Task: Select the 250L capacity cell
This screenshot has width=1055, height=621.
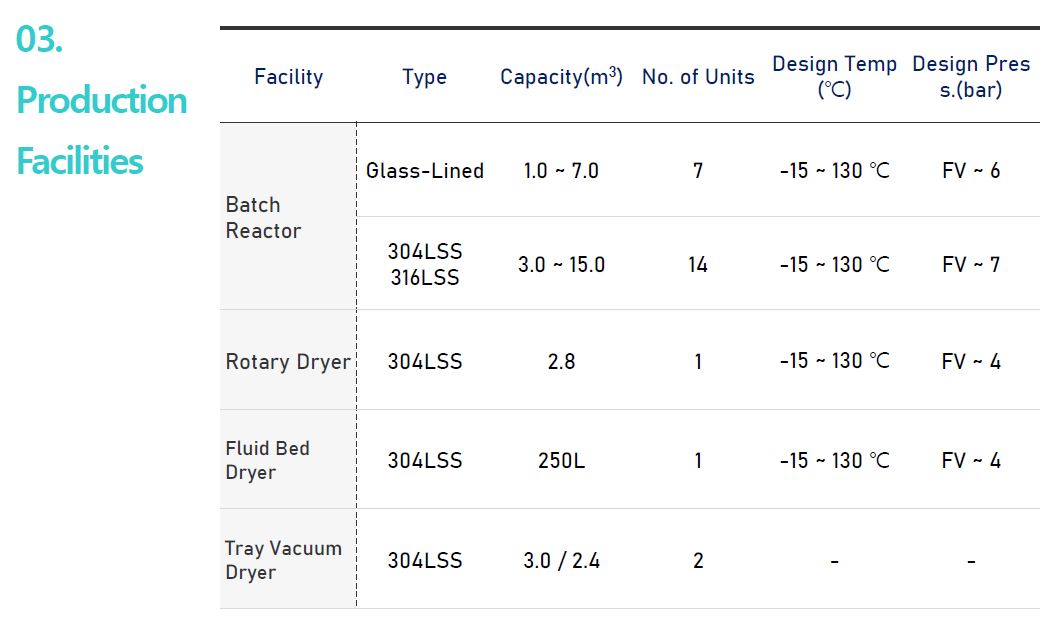Action: pos(561,461)
